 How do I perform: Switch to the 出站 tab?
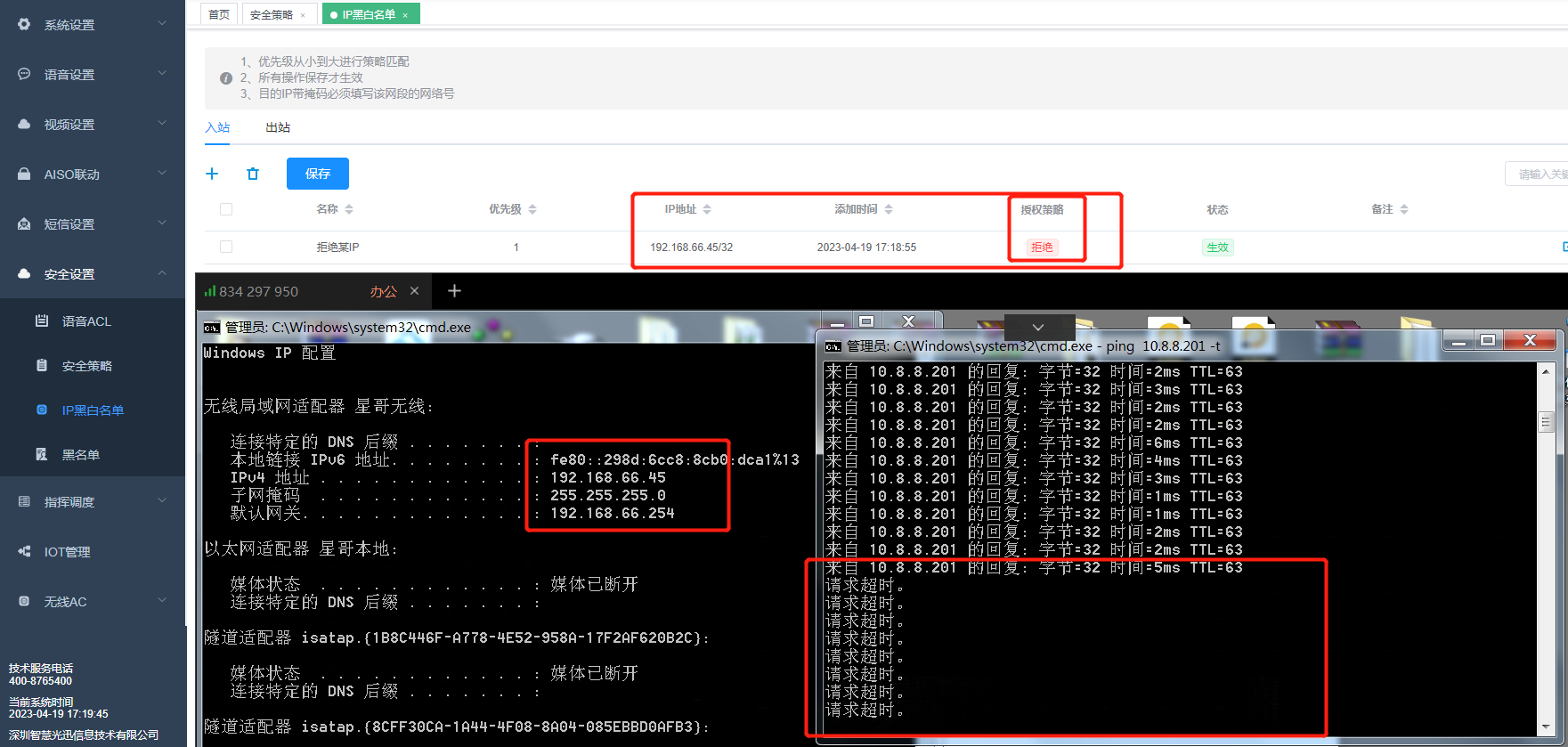point(278,127)
